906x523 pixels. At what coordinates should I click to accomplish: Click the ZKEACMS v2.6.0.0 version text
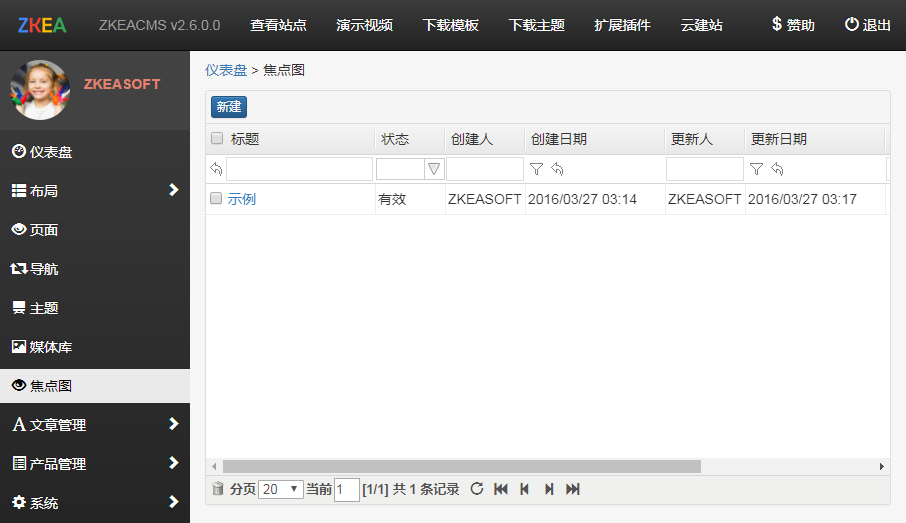[x=159, y=25]
